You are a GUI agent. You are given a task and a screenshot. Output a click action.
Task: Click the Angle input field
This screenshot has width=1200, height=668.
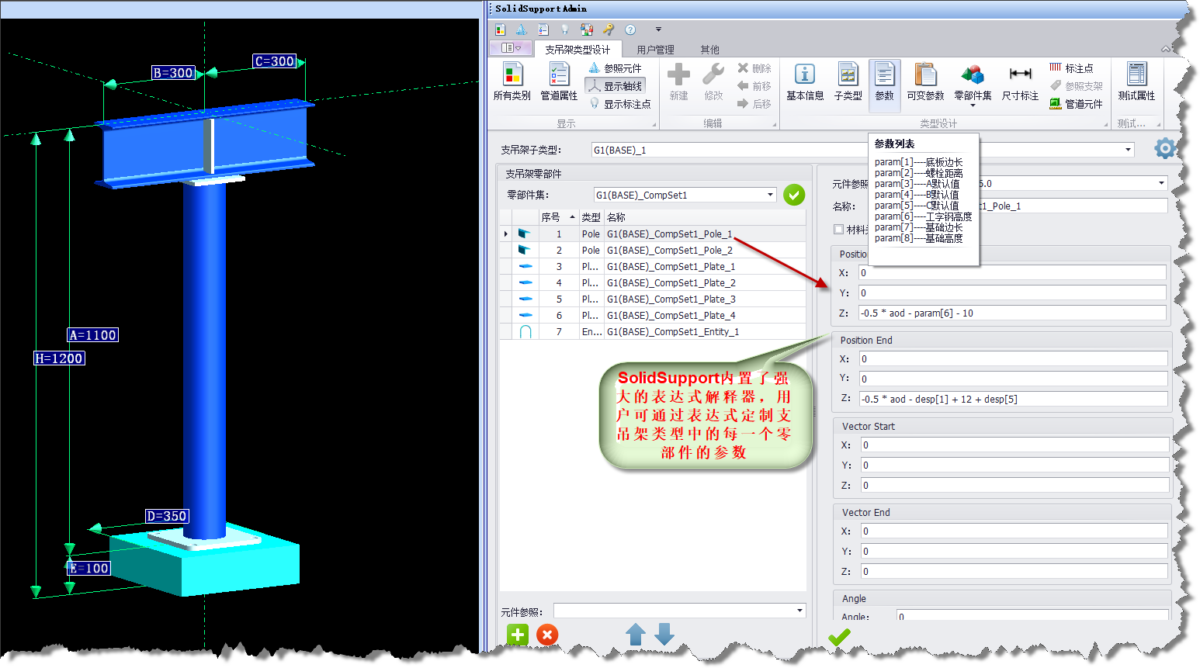pos(1030,617)
